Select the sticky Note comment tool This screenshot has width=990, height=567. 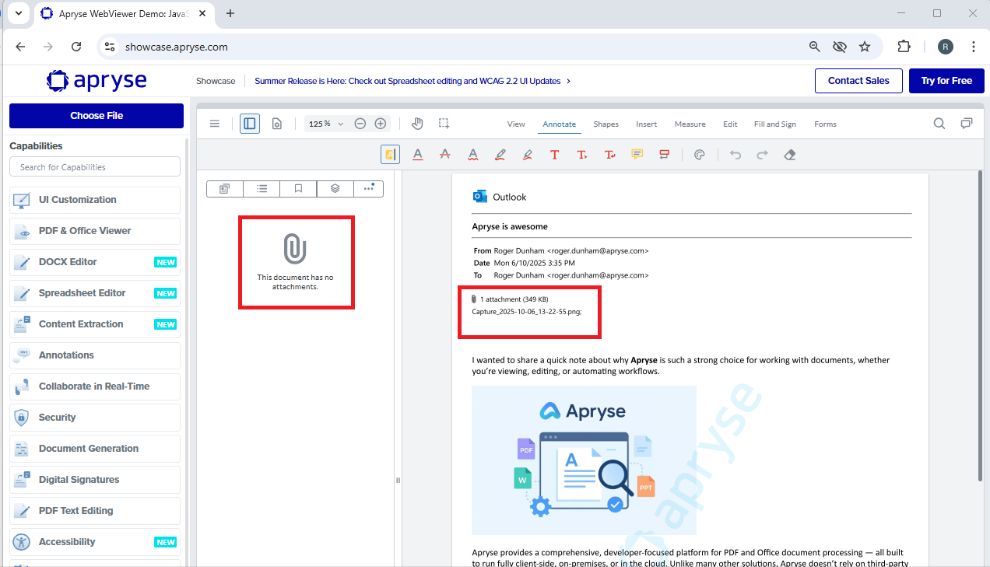click(637, 155)
